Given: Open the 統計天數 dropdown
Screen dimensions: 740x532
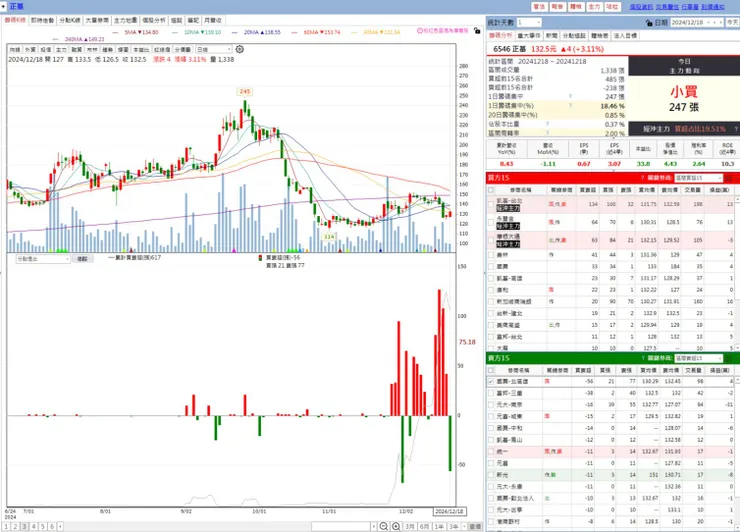Looking at the screenshot, I should coord(529,22).
